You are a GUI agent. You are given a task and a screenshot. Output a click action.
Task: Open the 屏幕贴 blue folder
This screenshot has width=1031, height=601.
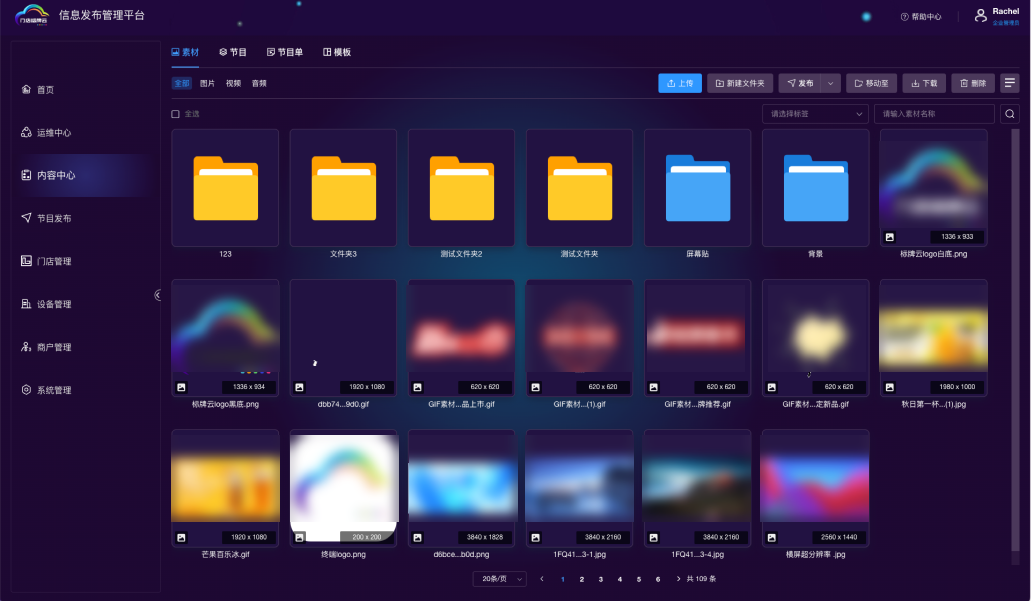click(698, 188)
